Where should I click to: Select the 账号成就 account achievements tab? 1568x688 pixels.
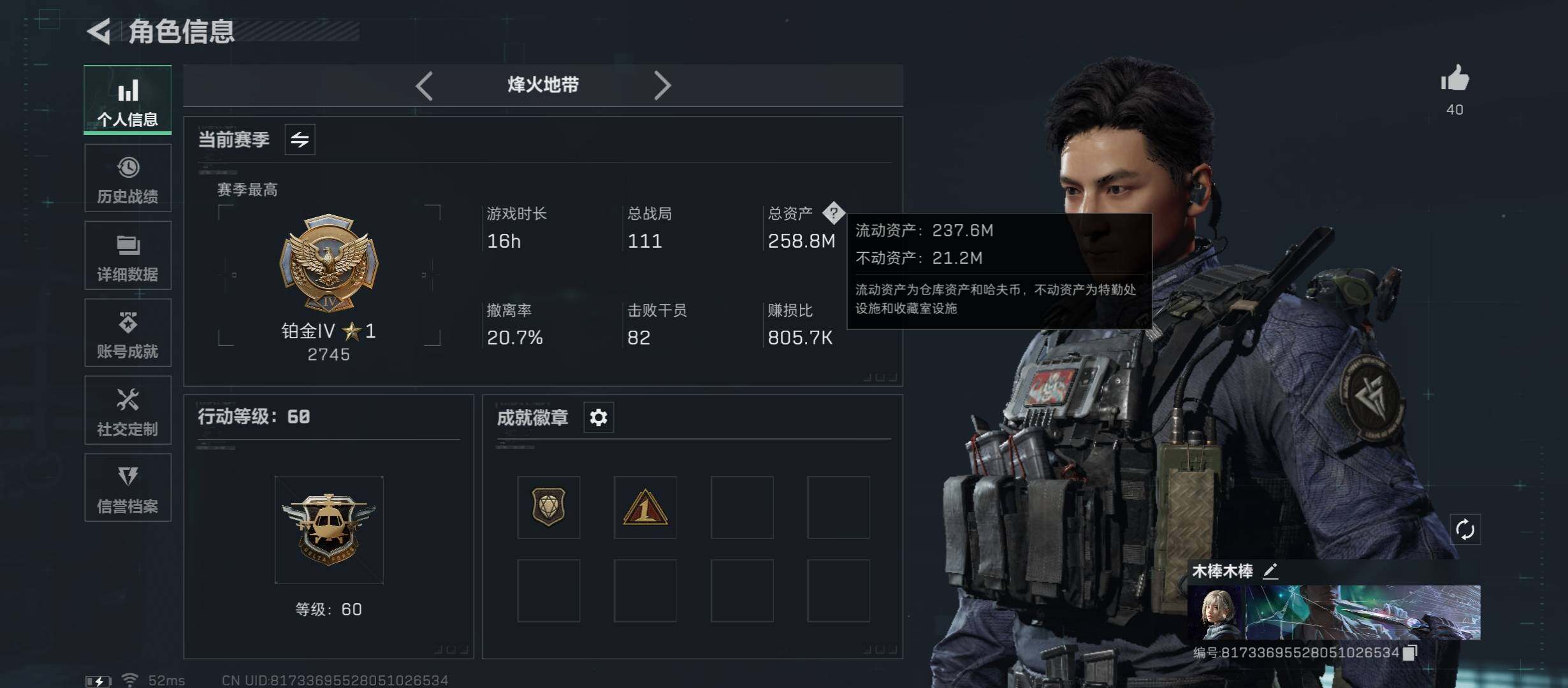point(127,333)
